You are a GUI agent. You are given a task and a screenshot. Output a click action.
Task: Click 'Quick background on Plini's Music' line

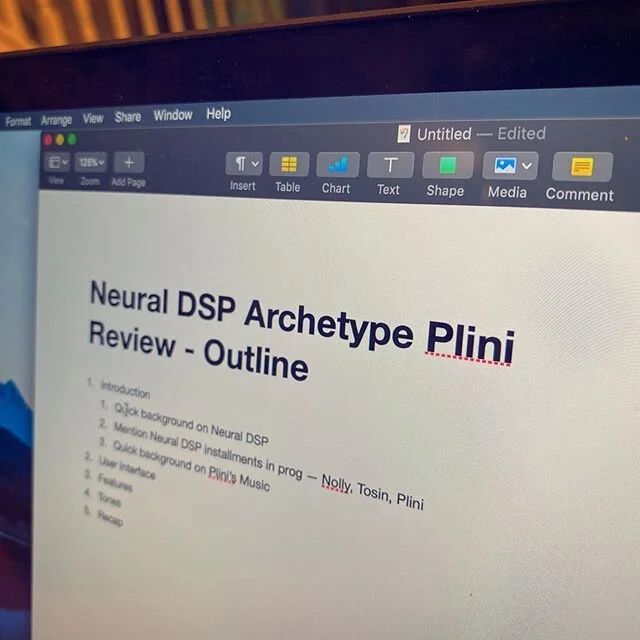(191, 466)
